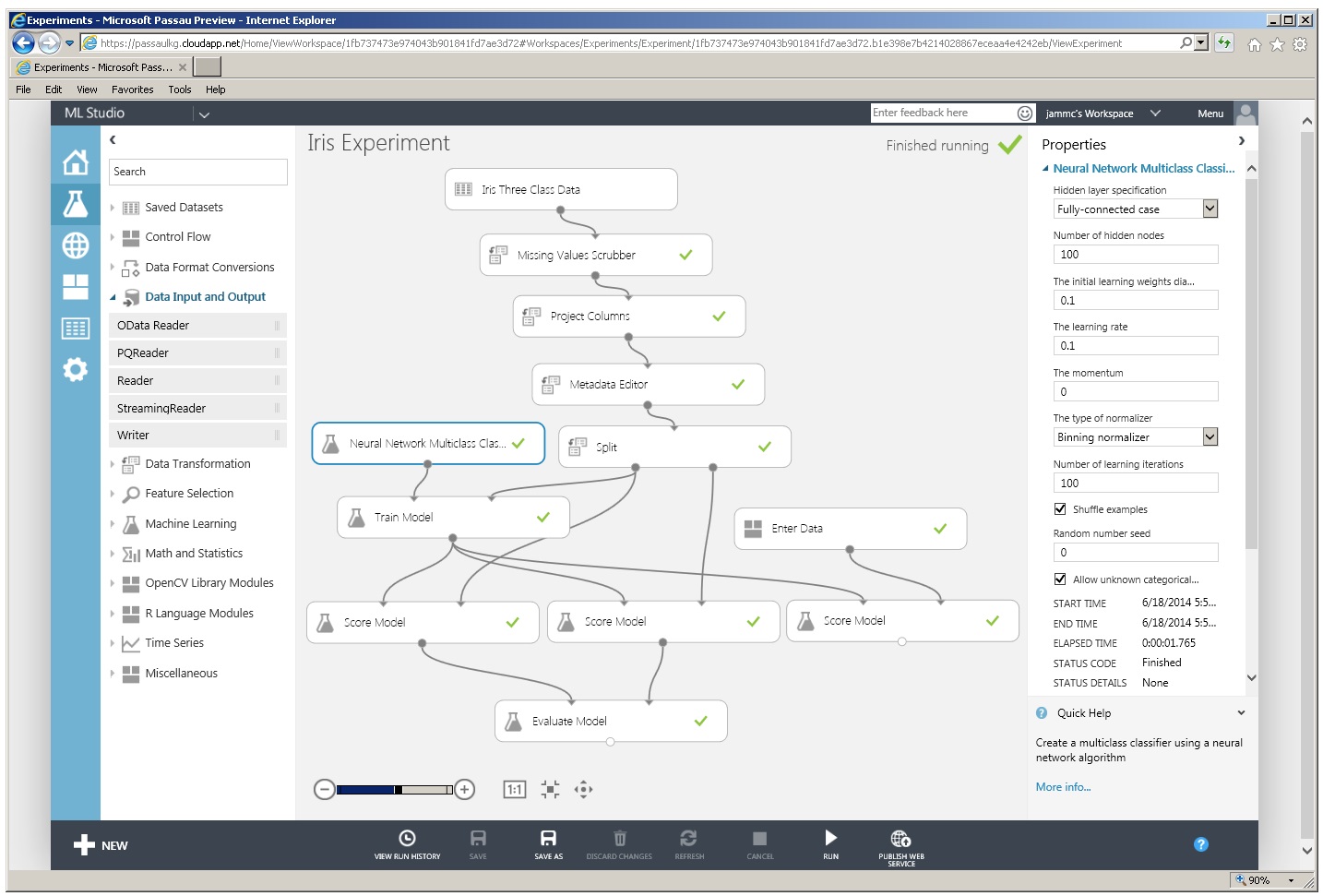
Task: Click the canvas zoom slider
Action: coord(395,790)
